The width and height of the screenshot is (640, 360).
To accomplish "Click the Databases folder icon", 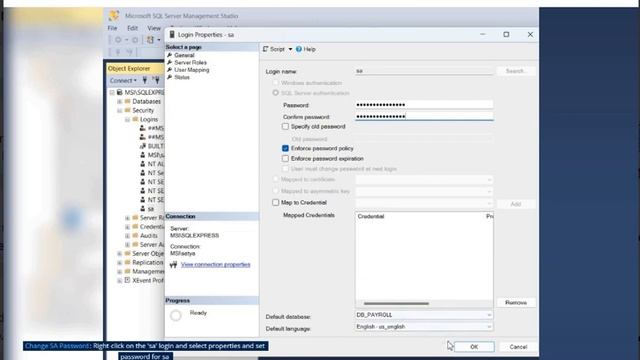I will (x=127, y=101).
